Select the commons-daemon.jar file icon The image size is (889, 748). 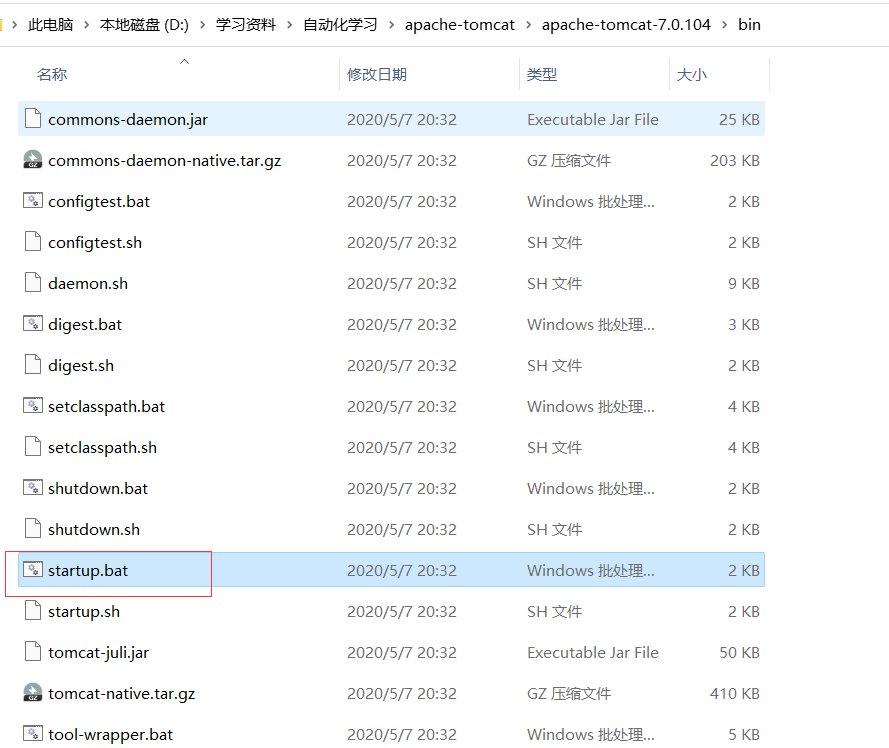tap(33, 119)
